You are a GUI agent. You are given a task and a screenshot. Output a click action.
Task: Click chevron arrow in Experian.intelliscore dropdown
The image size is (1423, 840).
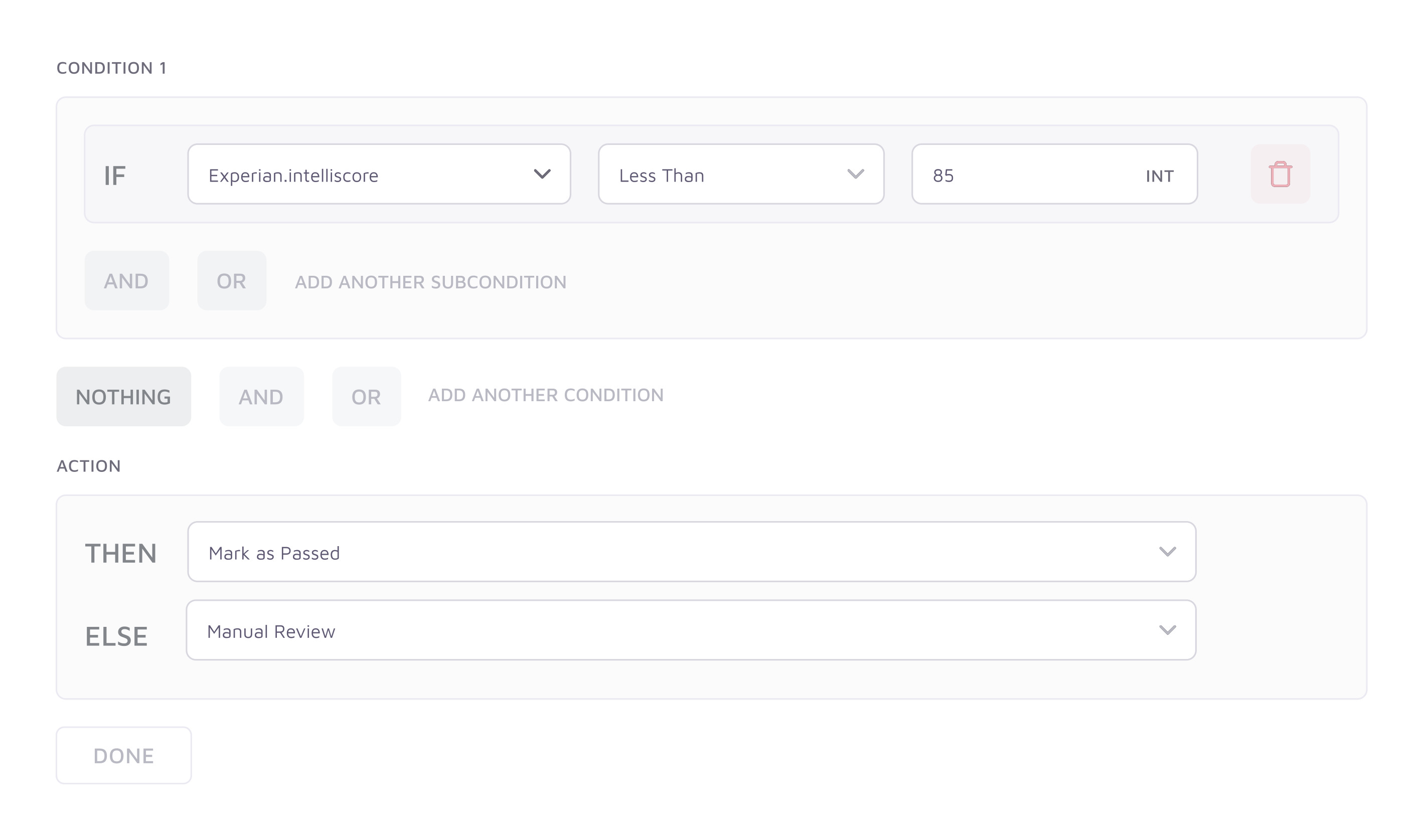[542, 174]
